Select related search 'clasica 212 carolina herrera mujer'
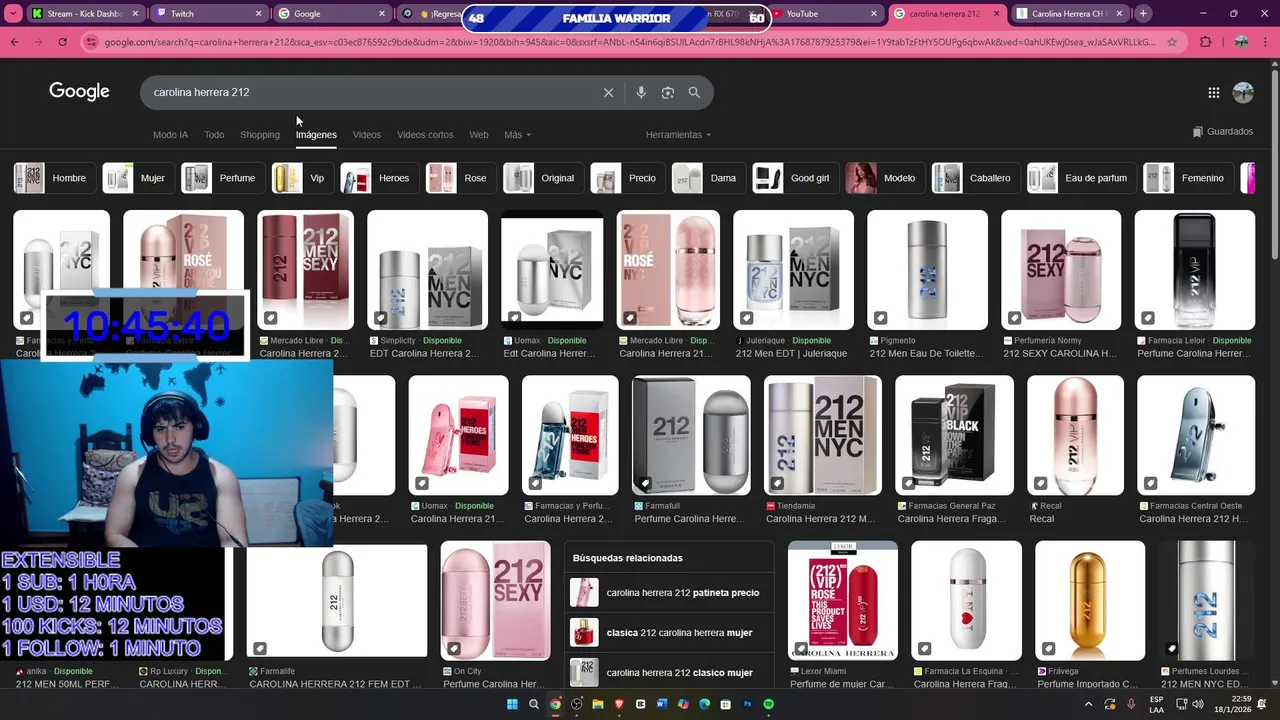This screenshot has width=1280, height=720. click(669, 632)
